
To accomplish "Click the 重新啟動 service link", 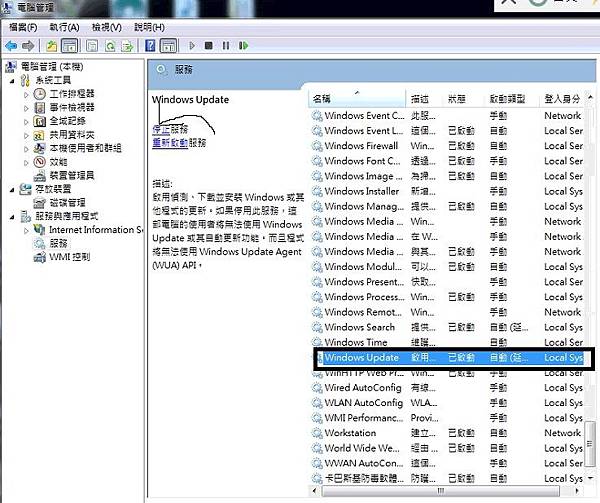I will (x=170, y=143).
